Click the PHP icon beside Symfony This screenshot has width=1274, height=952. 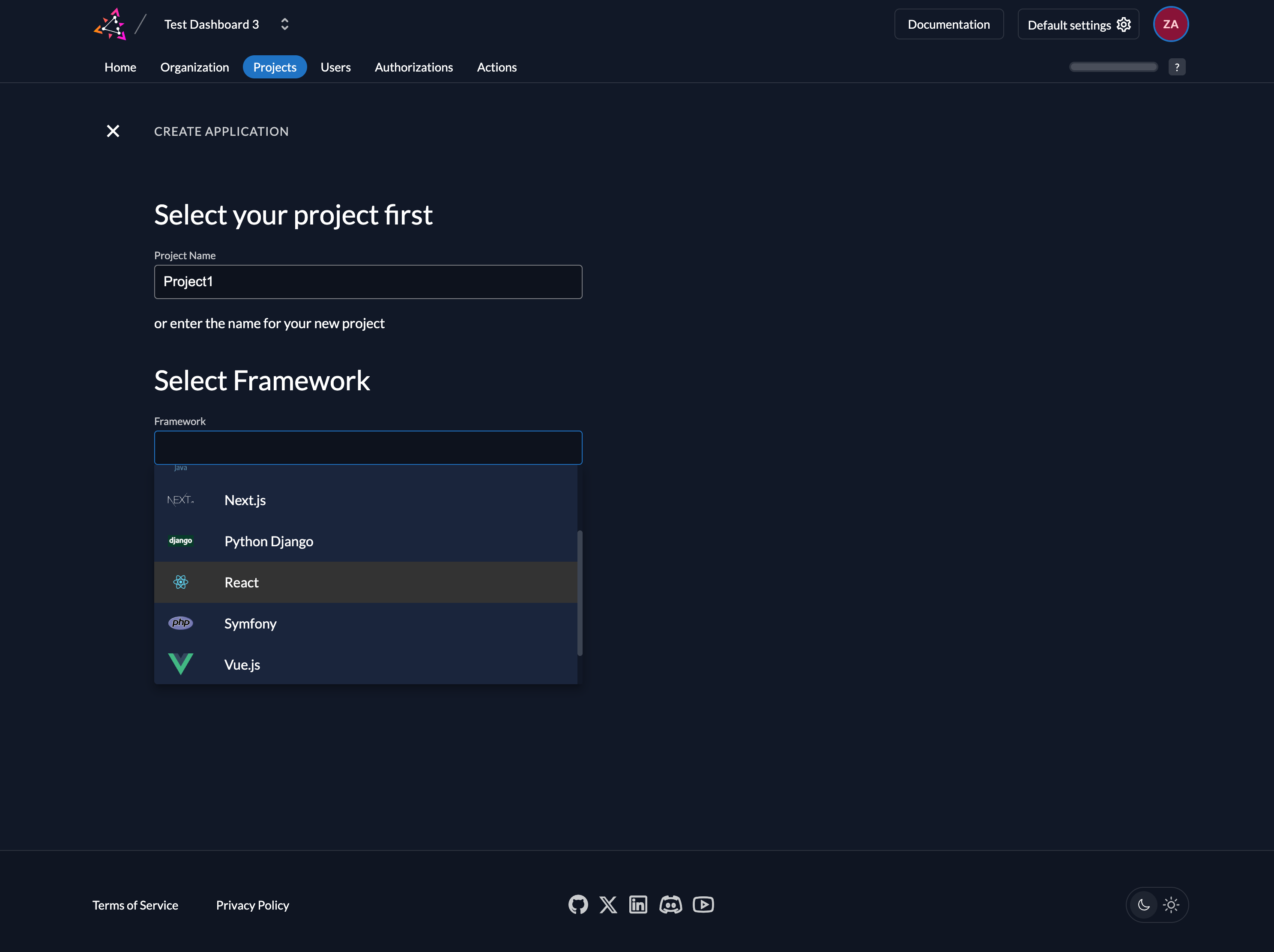coord(180,623)
